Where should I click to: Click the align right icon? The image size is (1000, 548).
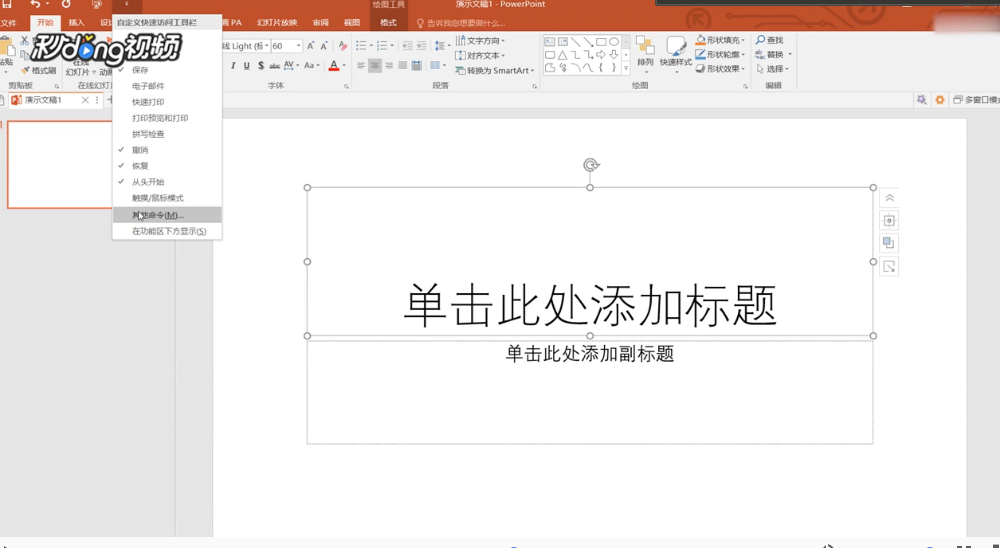[x=389, y=66]
